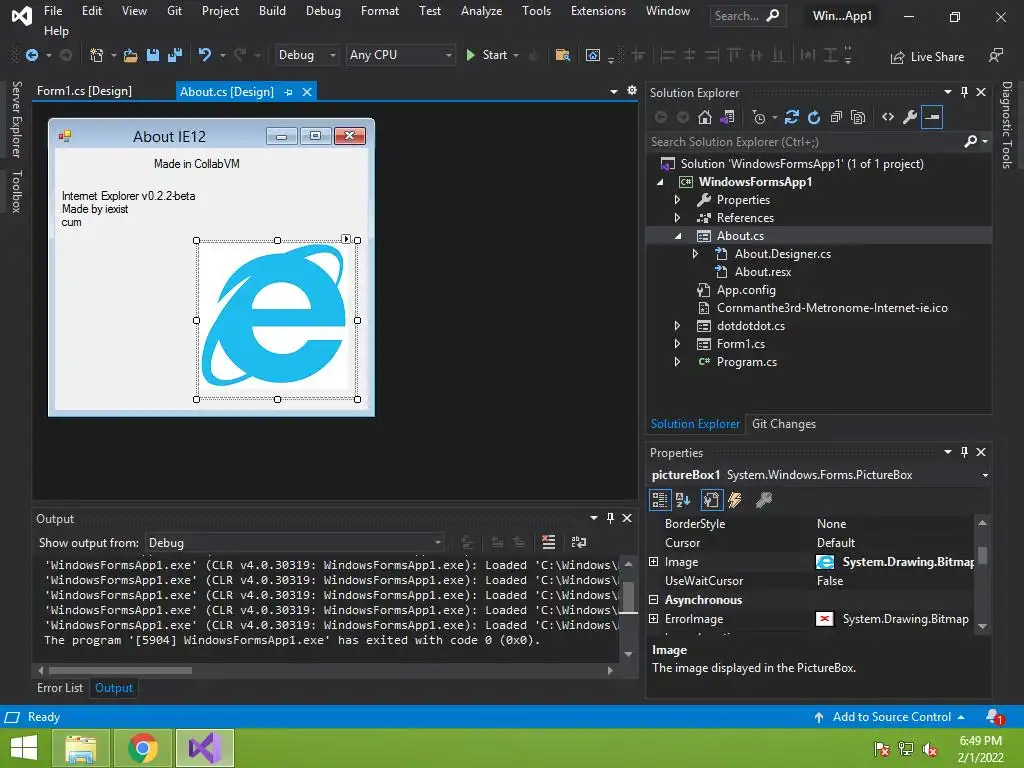Click the Pending Changes Filter clock icon
Image resolution: width=1024 pixels, height=768 pixels.
(759, 118)
